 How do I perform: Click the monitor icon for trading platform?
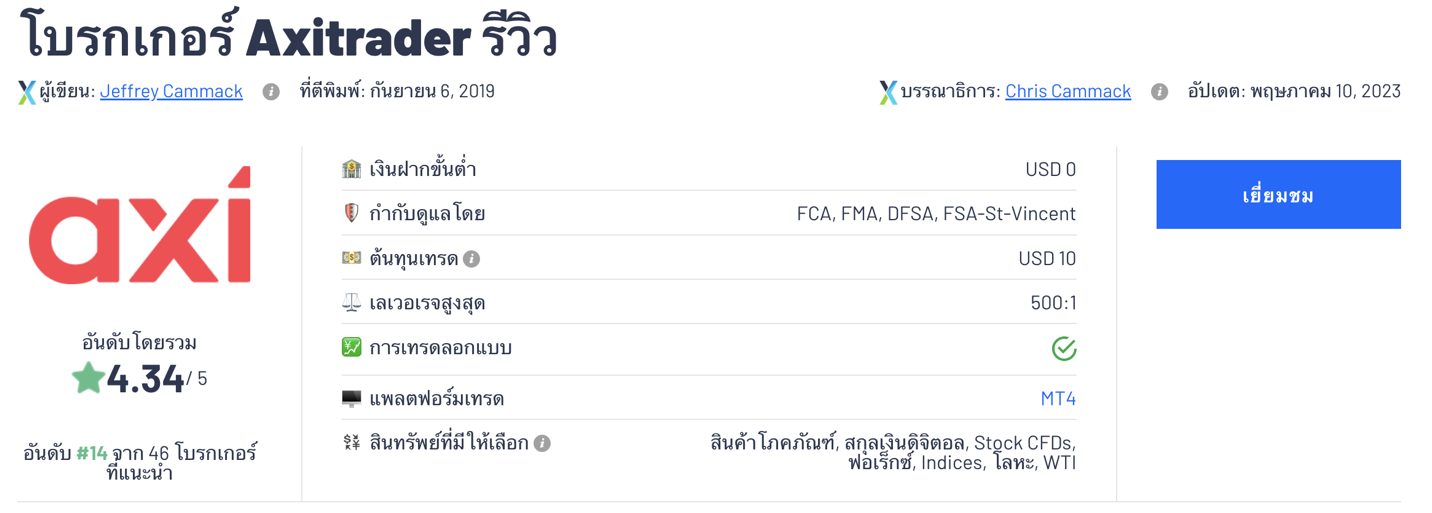[x=351, y=398]
